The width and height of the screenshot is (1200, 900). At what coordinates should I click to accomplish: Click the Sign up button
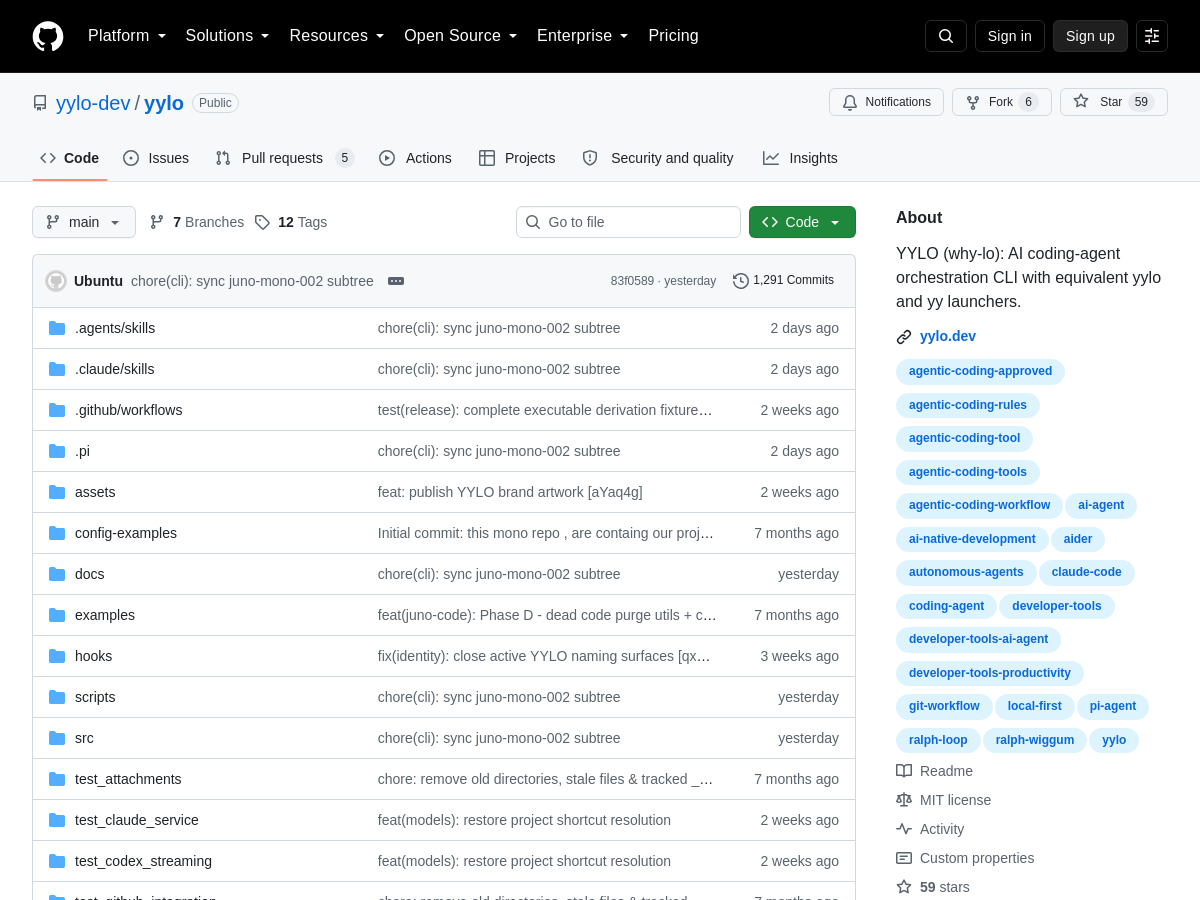pos(1090,36)
